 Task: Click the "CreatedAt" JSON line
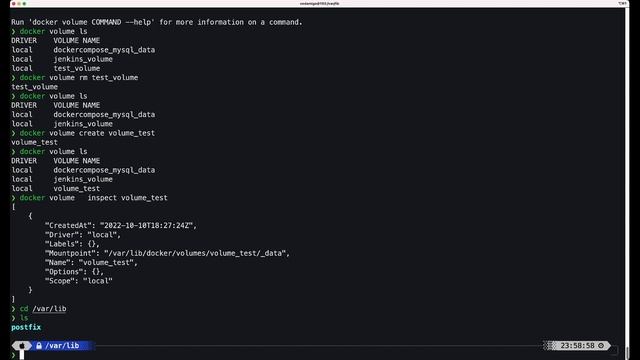(121, 225)
